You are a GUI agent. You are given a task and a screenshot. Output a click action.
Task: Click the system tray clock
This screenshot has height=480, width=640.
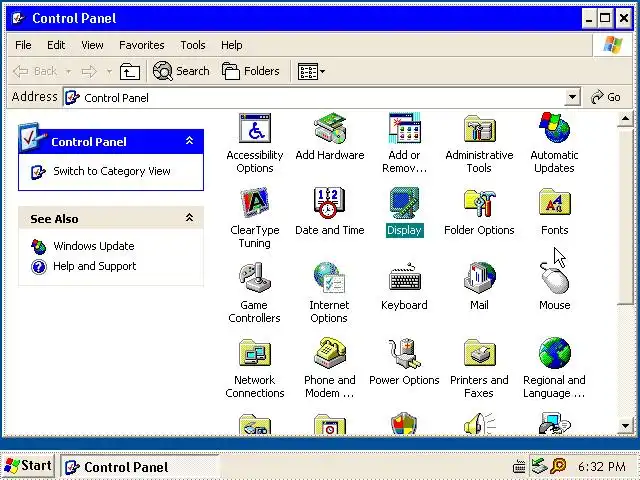tap(602, 467)
